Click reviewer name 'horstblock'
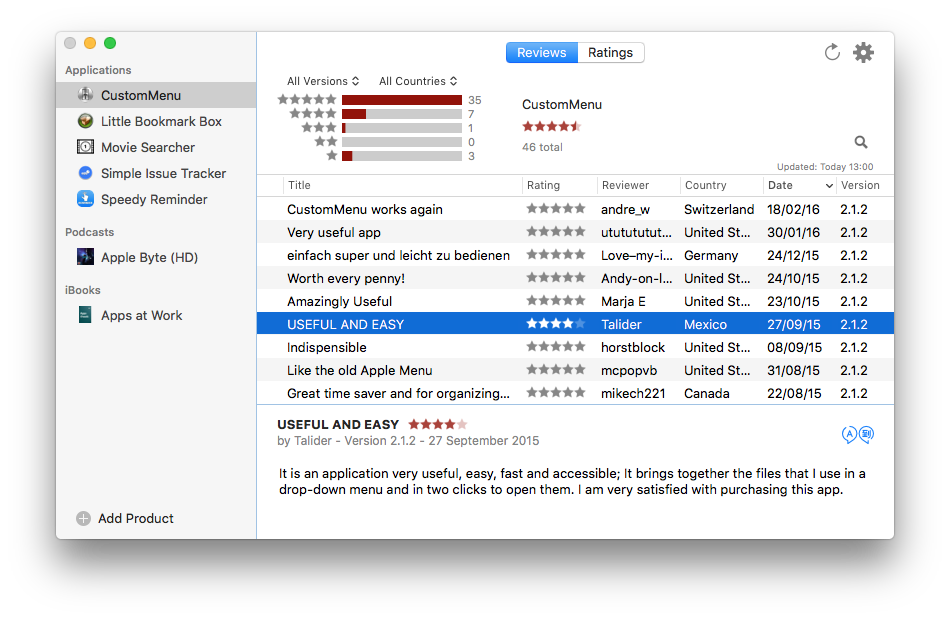The height and width of the screenshot is (619, 950). (x=633, y=348)
